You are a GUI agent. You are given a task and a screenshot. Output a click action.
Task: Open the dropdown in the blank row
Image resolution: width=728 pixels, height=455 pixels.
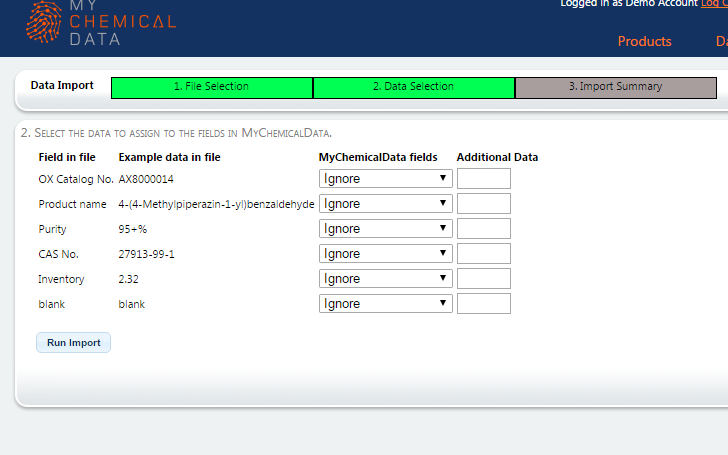385,304
